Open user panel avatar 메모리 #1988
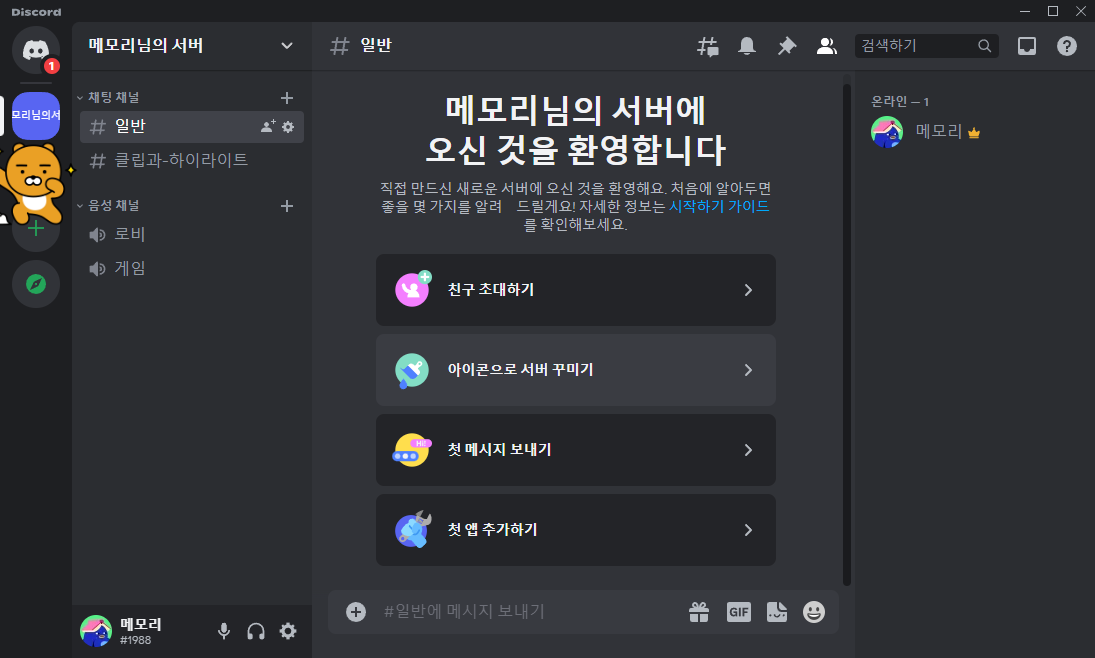1095x658 pixels. click(96, 631)
